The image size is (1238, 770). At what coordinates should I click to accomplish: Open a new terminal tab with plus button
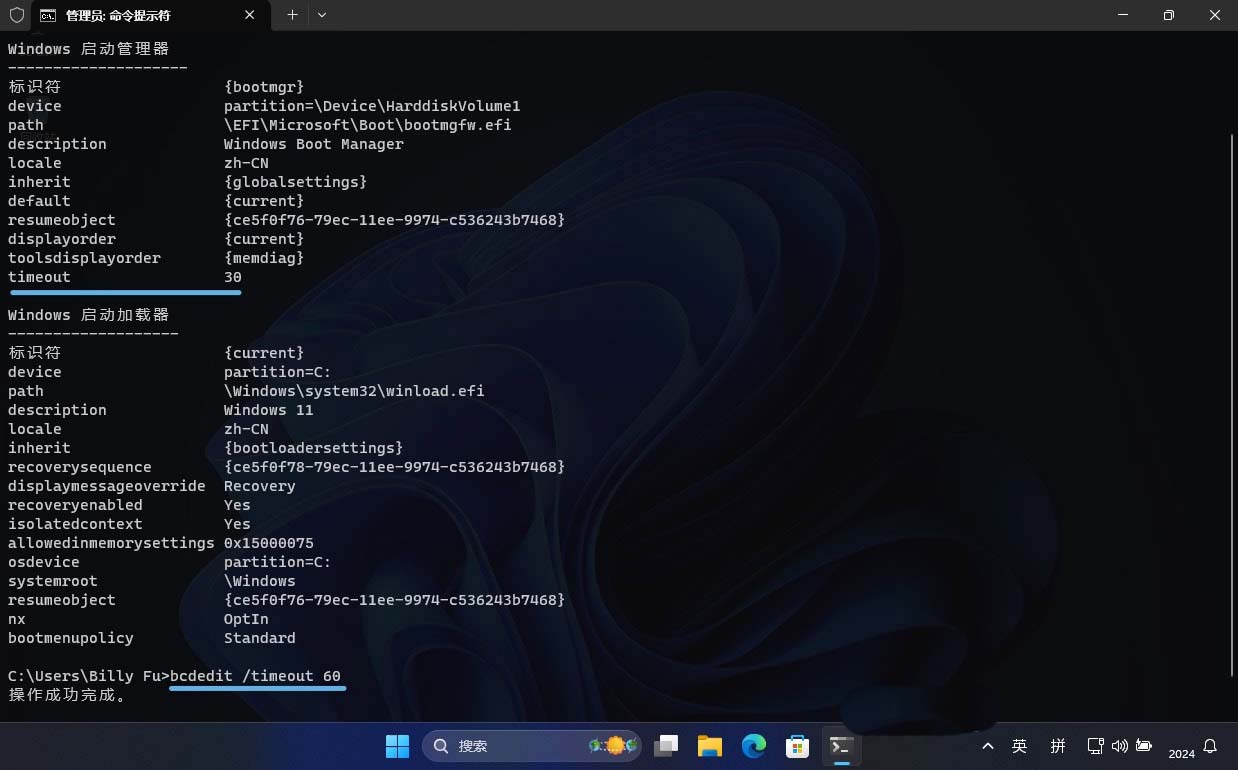pyautogui.click(x=292, y=15)
